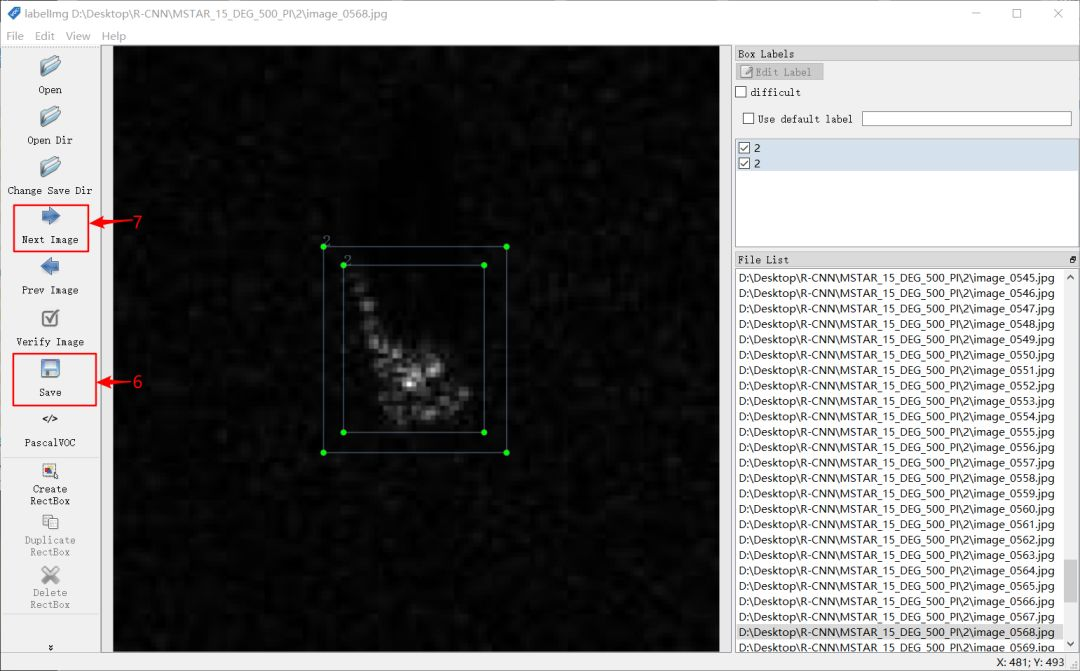Image resolution: width=1080 pixels, height=671 pixels.
Task: Select image_0557.jpg in File List
Action: pos(897,463)
